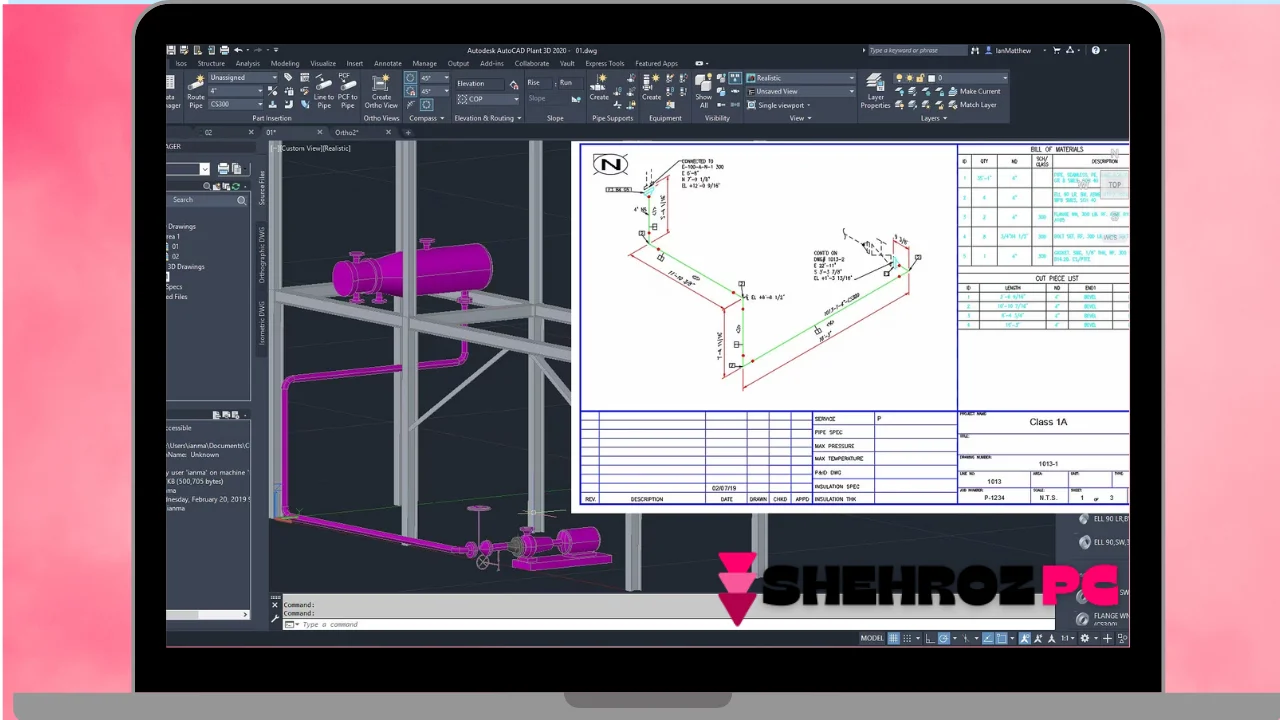Click the Elevation input field
1280x720 pixels.
pos(482,84)
